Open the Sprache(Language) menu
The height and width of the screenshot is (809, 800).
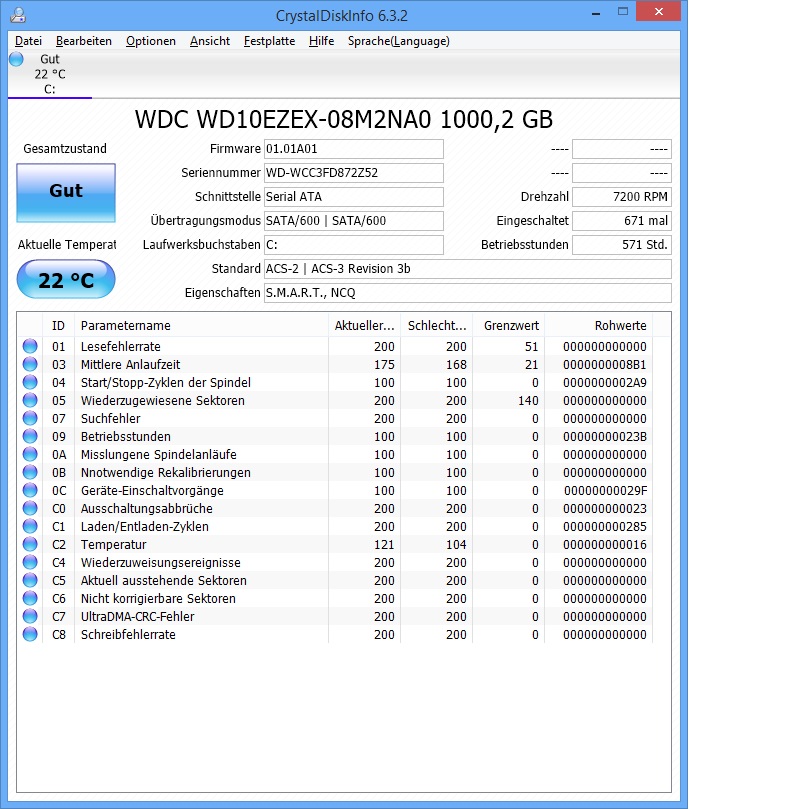point(399,41)
